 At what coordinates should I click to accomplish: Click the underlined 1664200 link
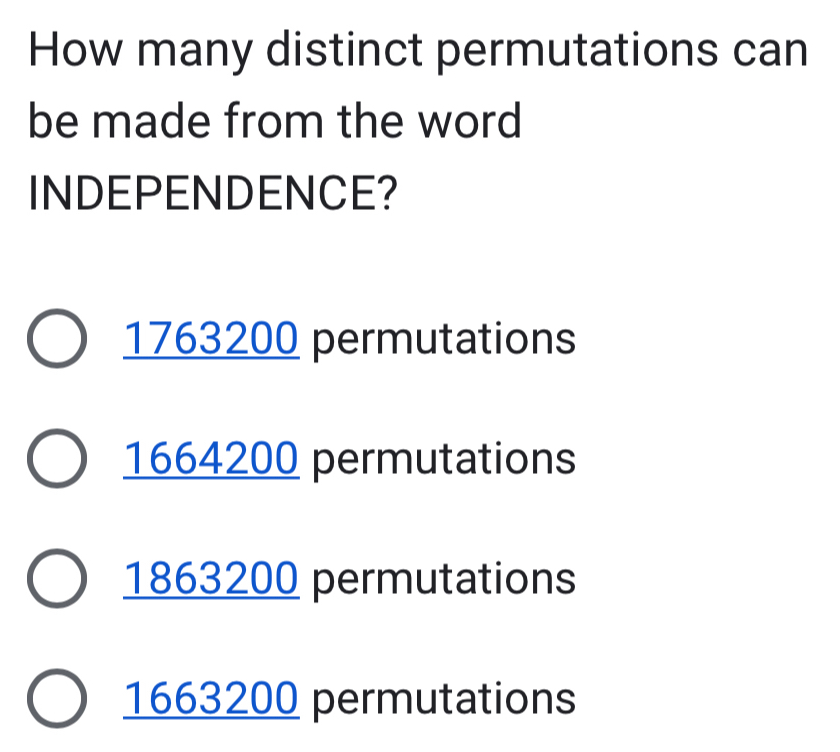(211, 459)
